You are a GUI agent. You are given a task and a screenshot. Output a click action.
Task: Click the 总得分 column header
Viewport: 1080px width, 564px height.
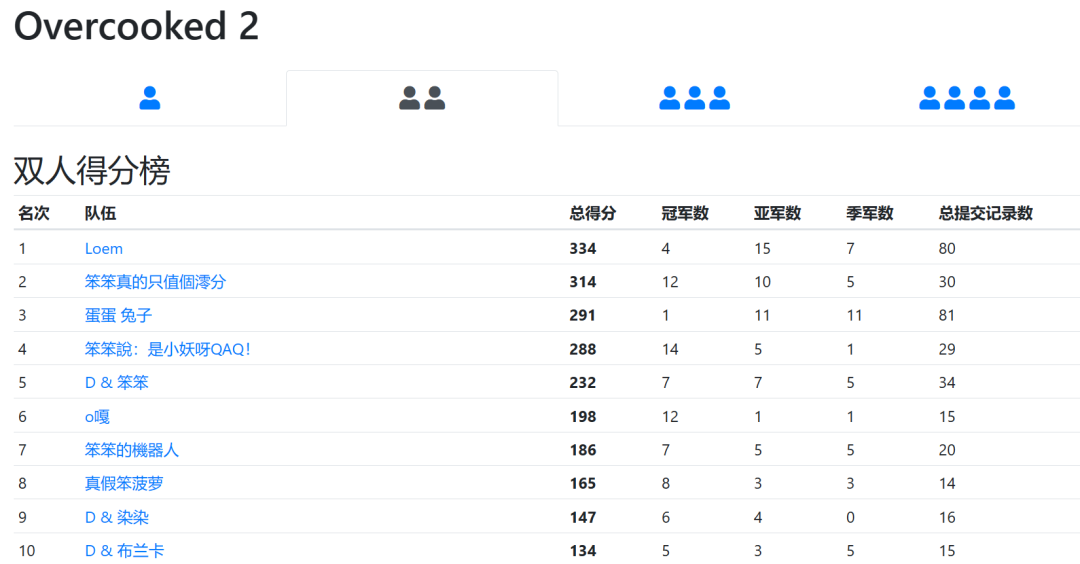tap(592, 213)
